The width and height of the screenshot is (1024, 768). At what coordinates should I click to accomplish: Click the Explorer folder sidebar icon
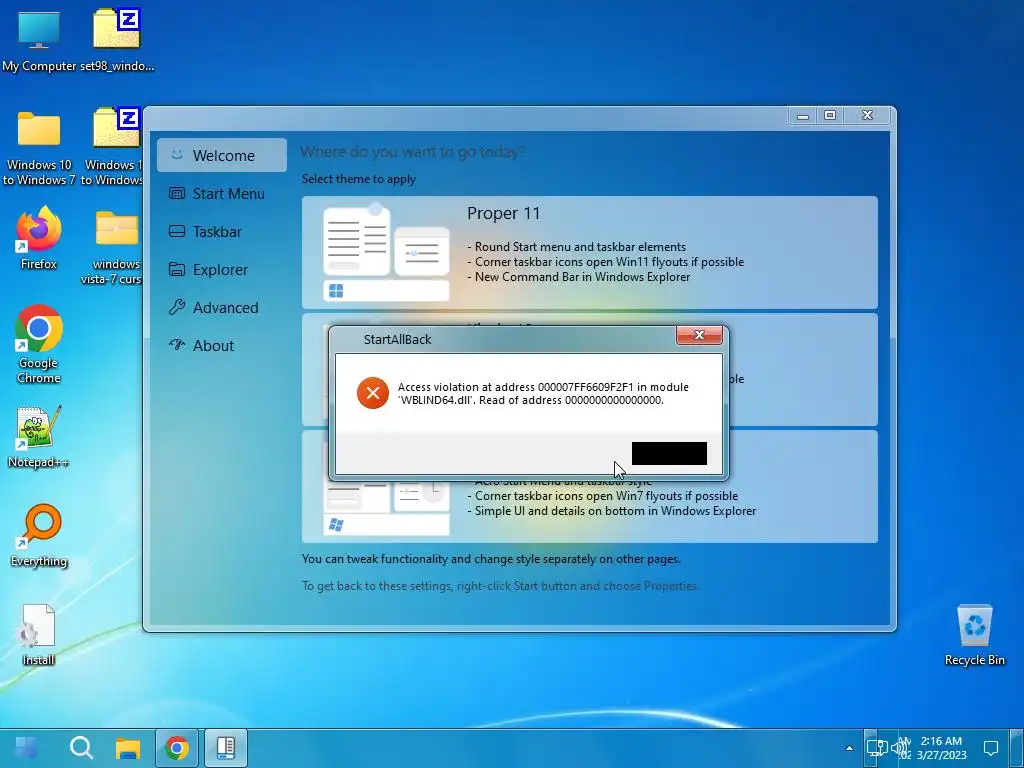[x=176, y=269]
